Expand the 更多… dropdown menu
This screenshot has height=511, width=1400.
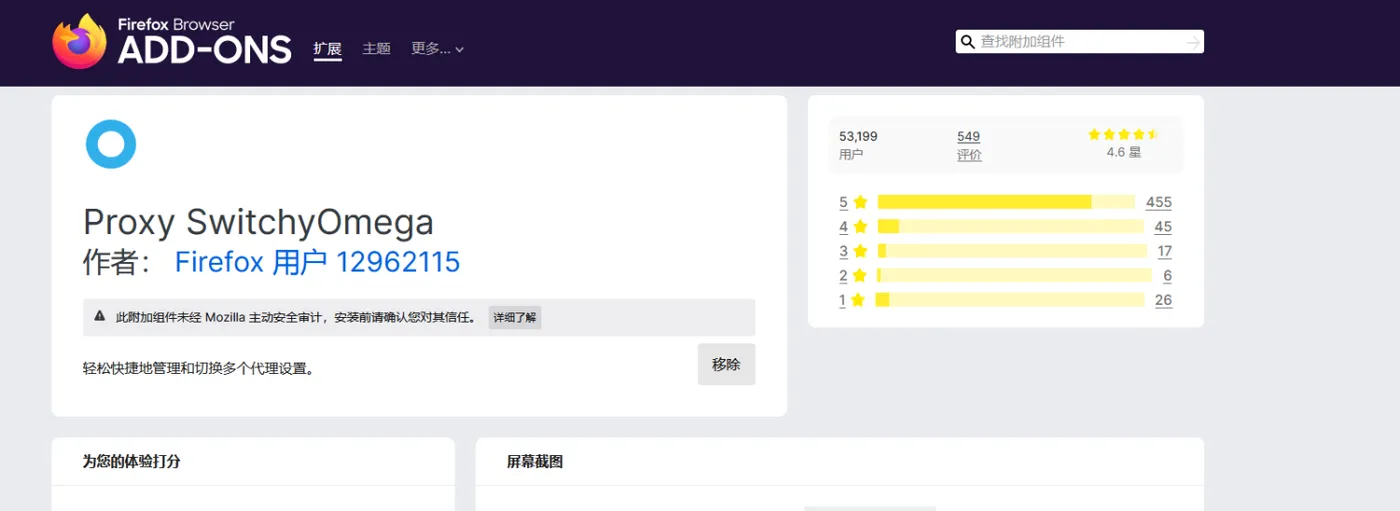coord(437,48)
